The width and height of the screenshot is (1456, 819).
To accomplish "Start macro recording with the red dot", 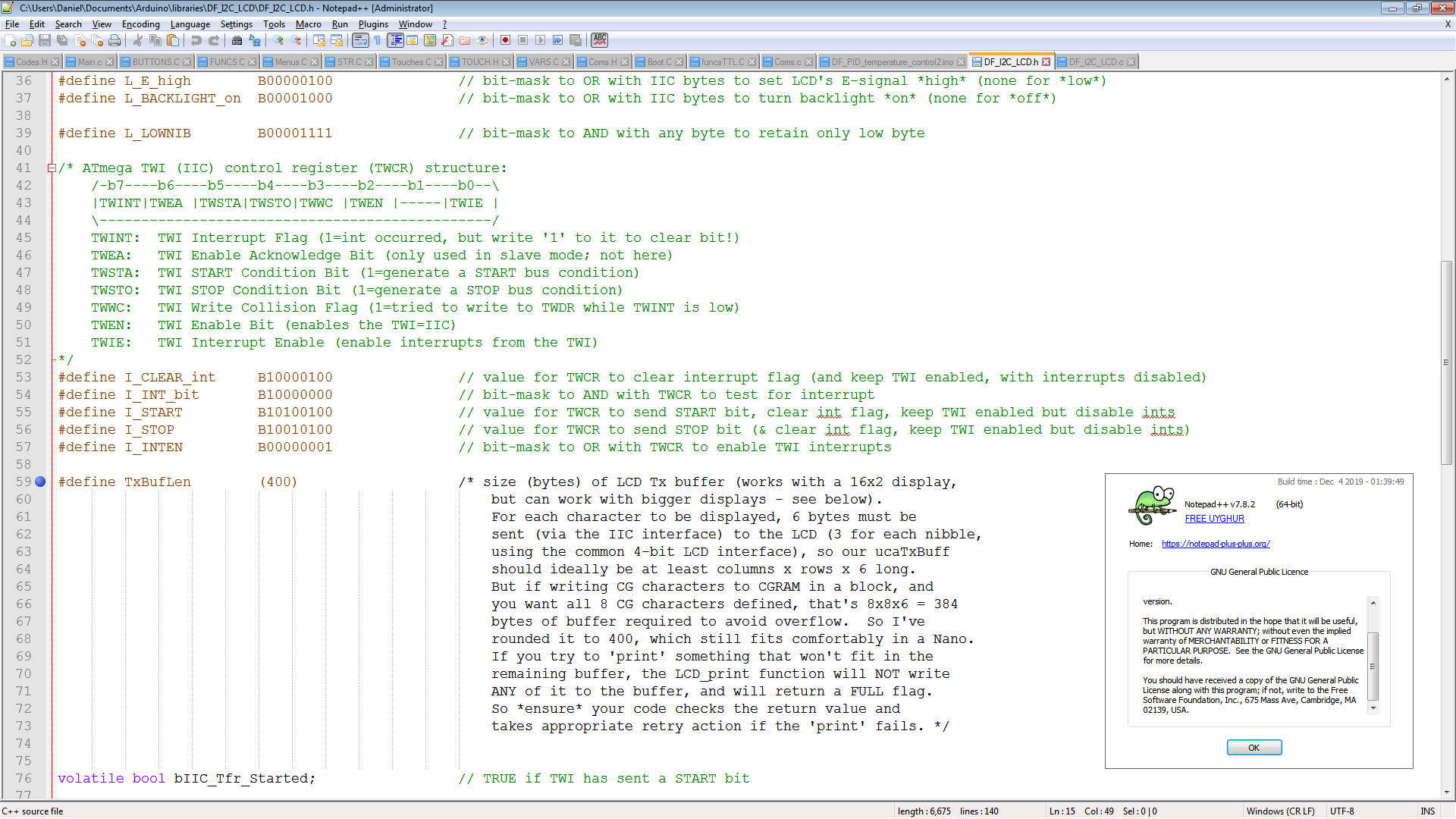I will coord(505,40).
